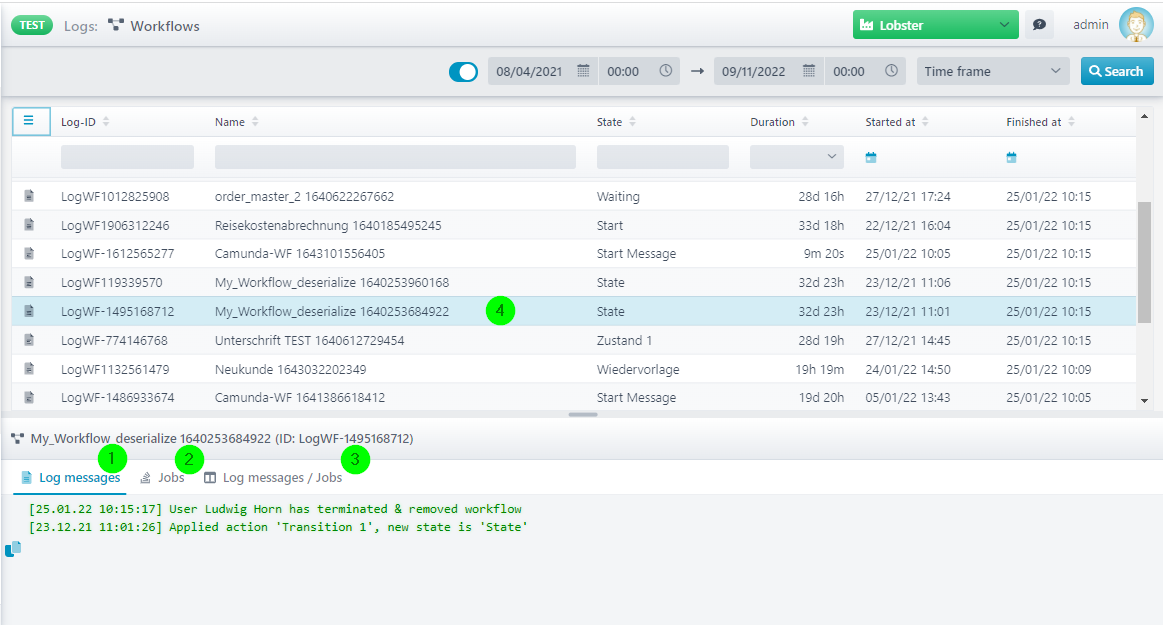Select the Neukunde 1643032202349 row
This screenshot has height=625, width=1163.
[573, 368]
